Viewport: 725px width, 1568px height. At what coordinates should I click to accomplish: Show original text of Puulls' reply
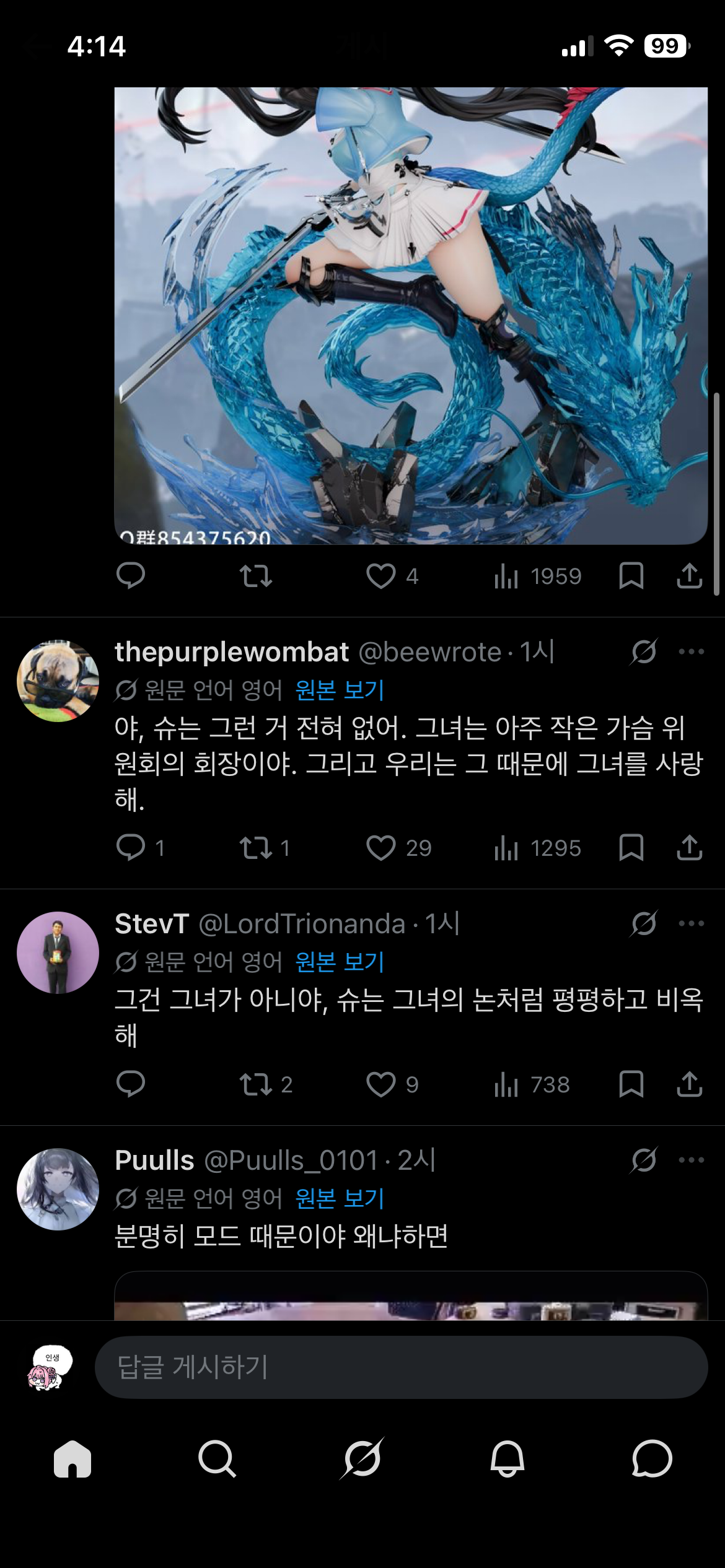point(340,1198)
